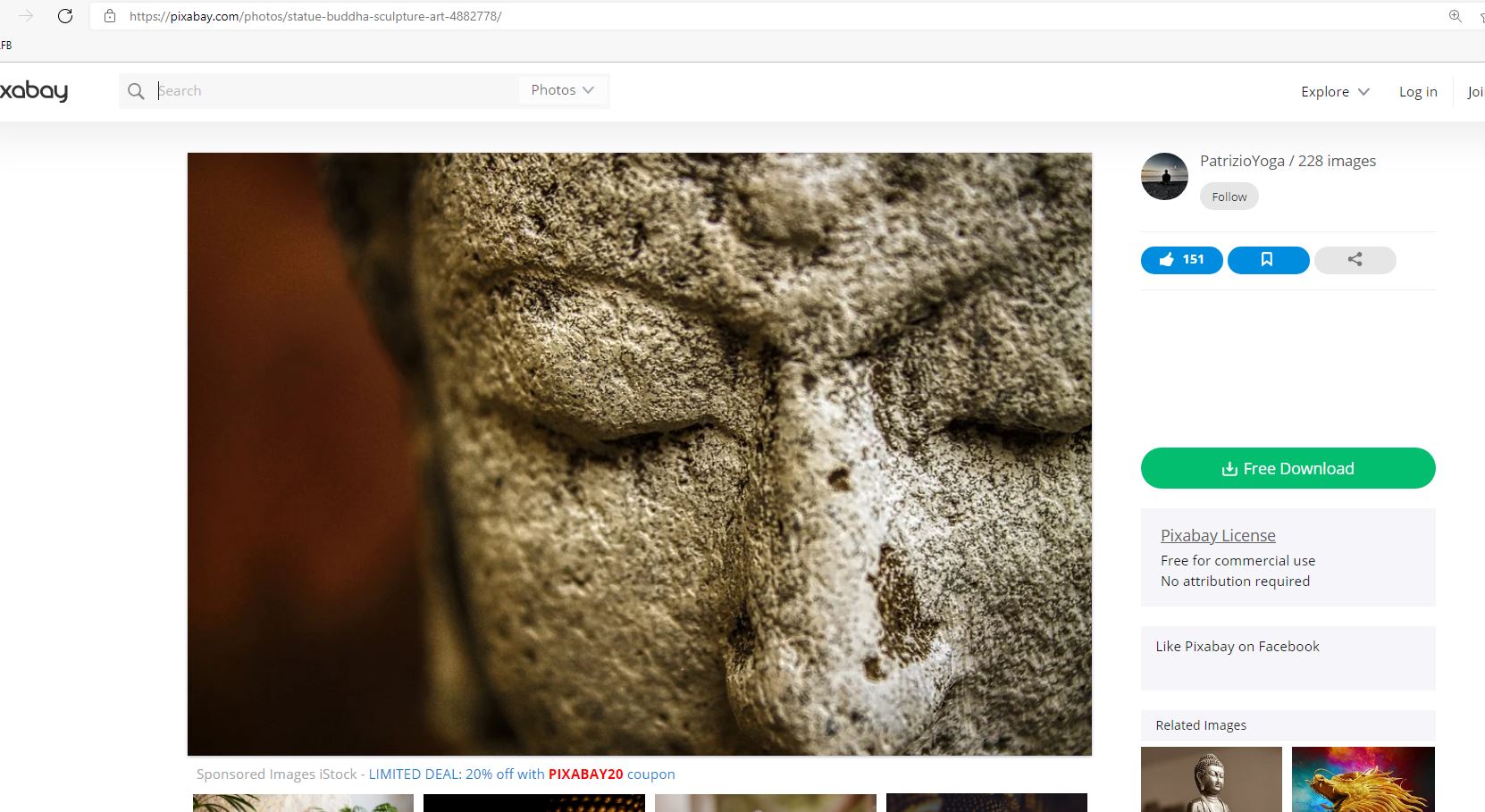Bookmark this image
Image resolution: width=1485 pixels, height=812 pixels.
click(x=1268, y=260)
